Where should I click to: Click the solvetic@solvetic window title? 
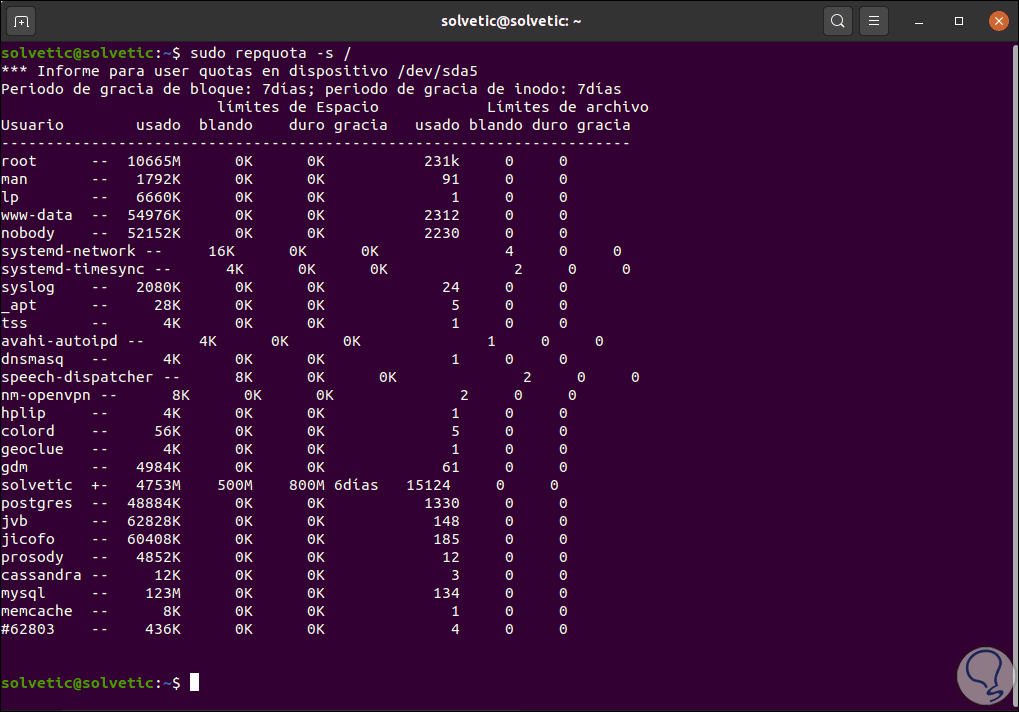(511, 21)
